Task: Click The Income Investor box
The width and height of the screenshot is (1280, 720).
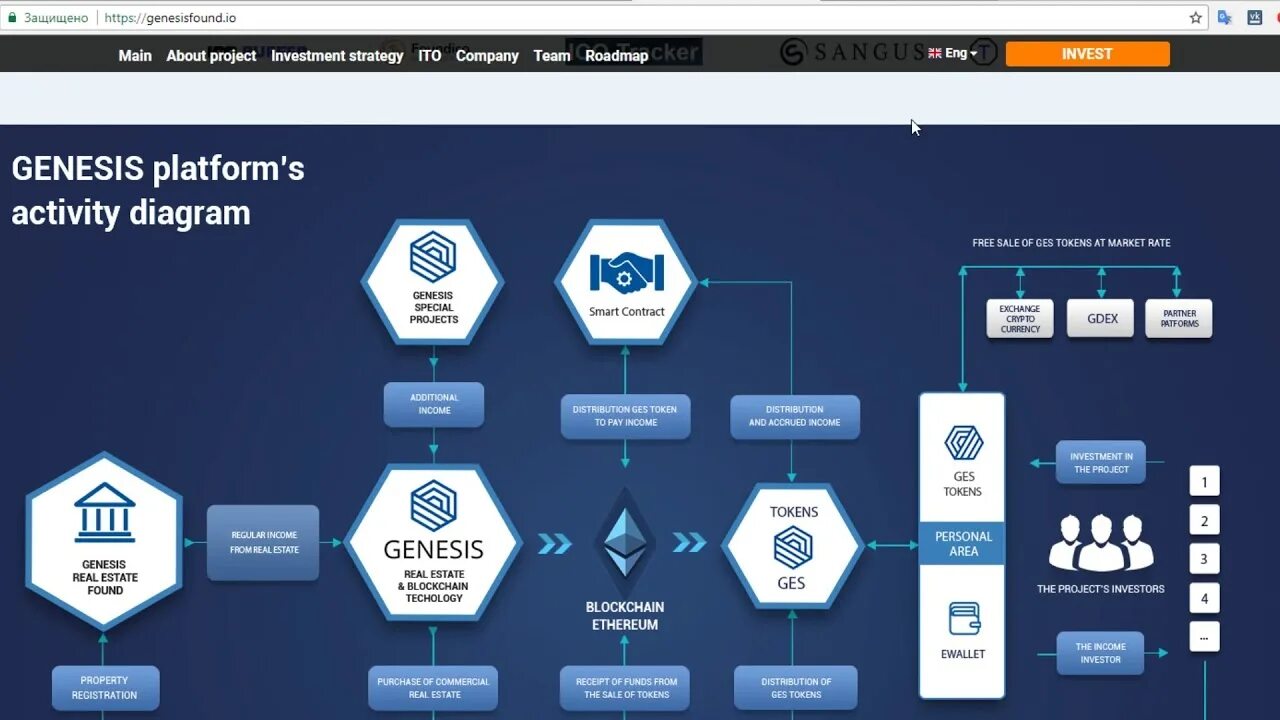Action: pos(1101,653)
